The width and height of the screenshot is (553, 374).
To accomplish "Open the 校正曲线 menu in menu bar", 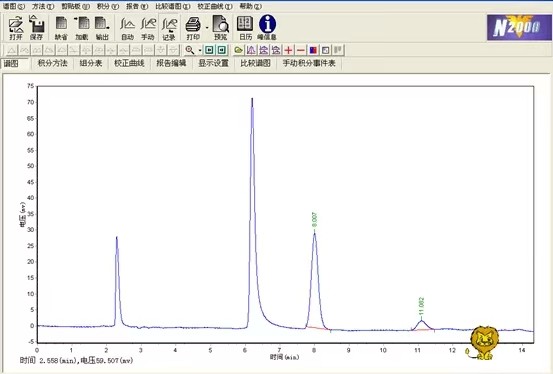I will click(x=215, y=6).
